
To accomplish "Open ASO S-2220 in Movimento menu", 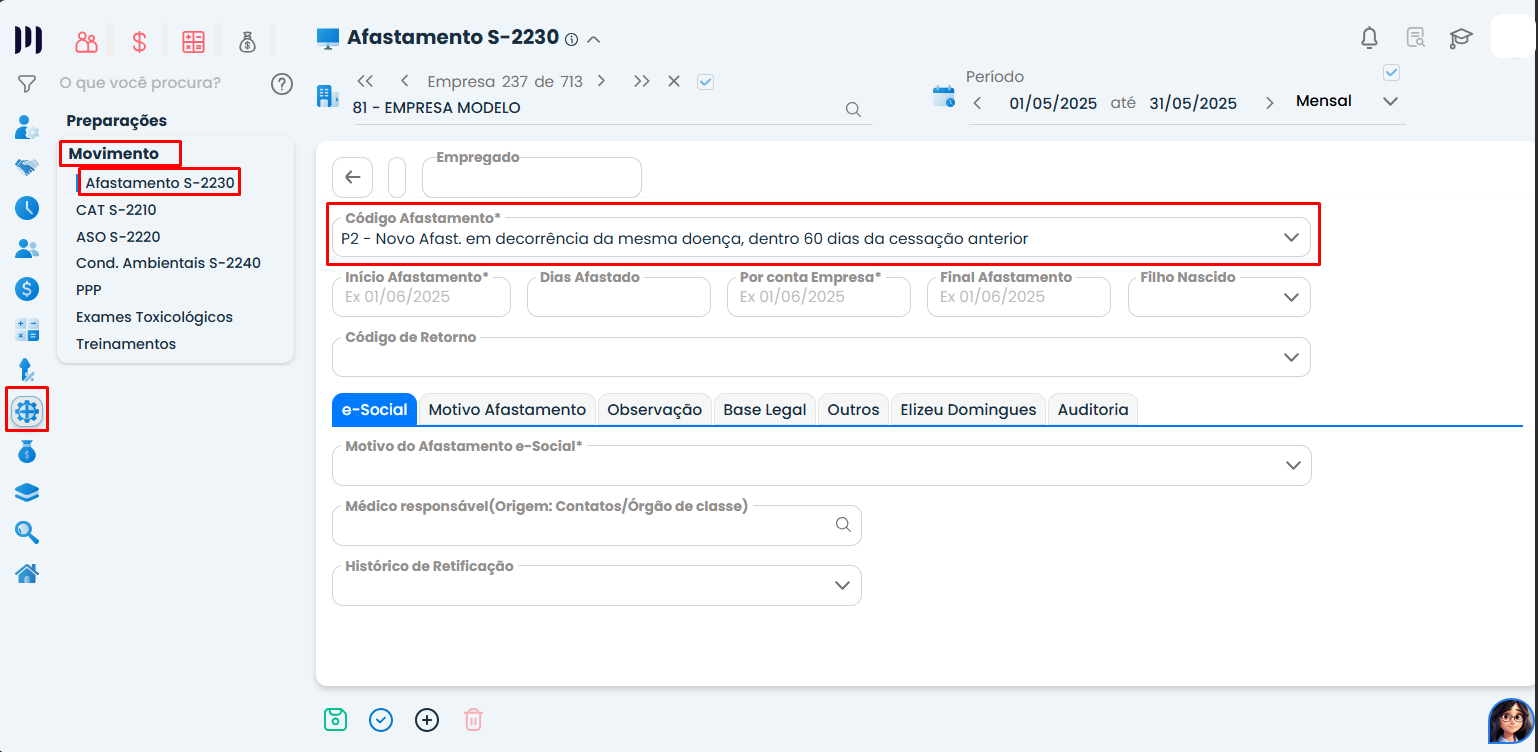I will point(118,237).
